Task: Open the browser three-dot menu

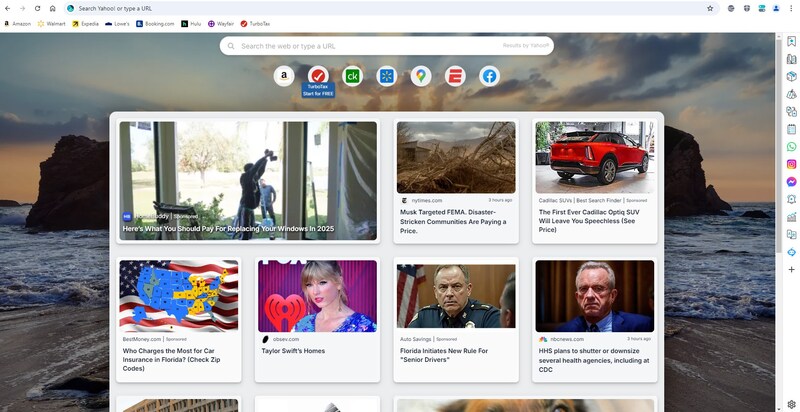Action: click(x=791, y=8)
